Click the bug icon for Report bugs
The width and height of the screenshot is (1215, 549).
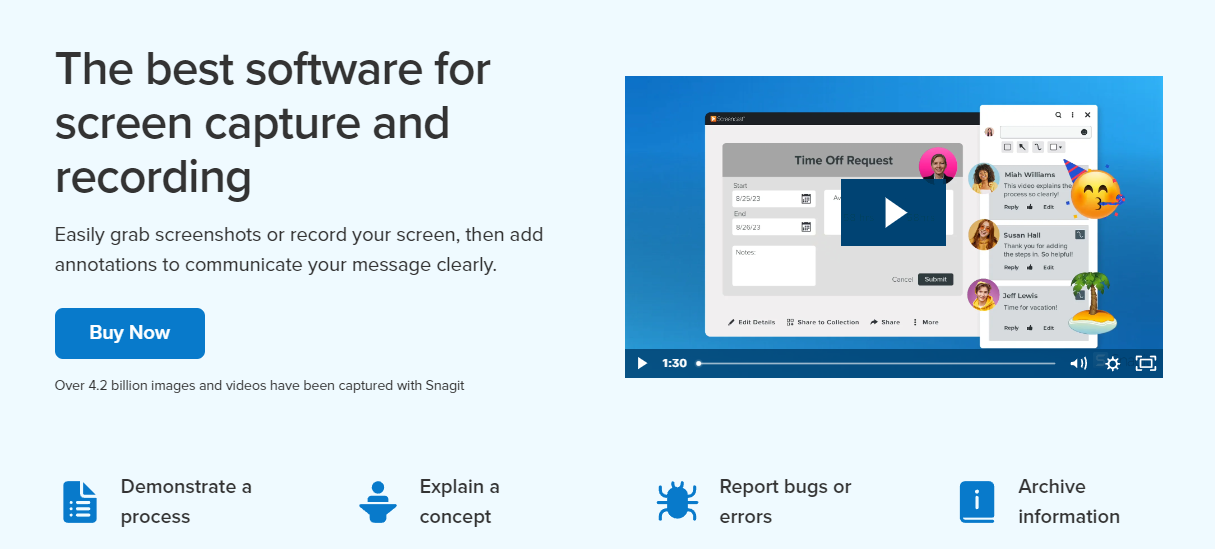[677, 502]
